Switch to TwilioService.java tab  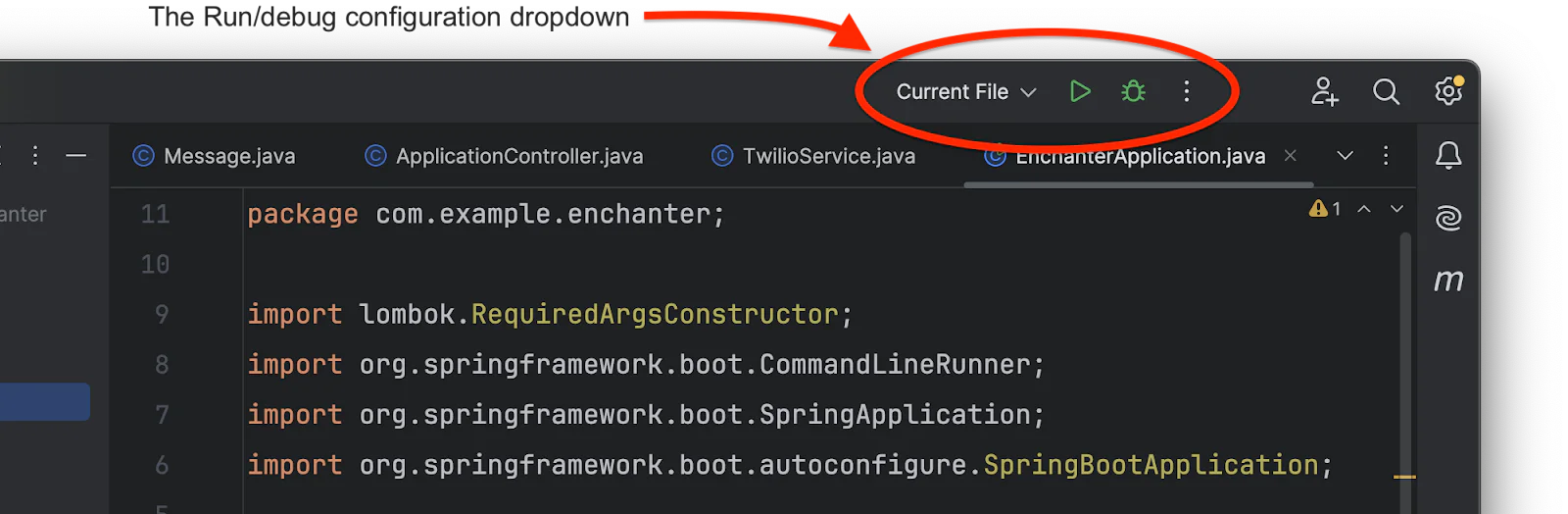[814, 156]
